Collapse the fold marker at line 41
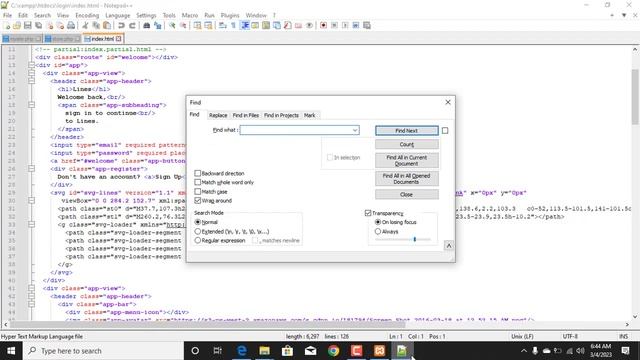640x360 pixels. tap(31, 288)
